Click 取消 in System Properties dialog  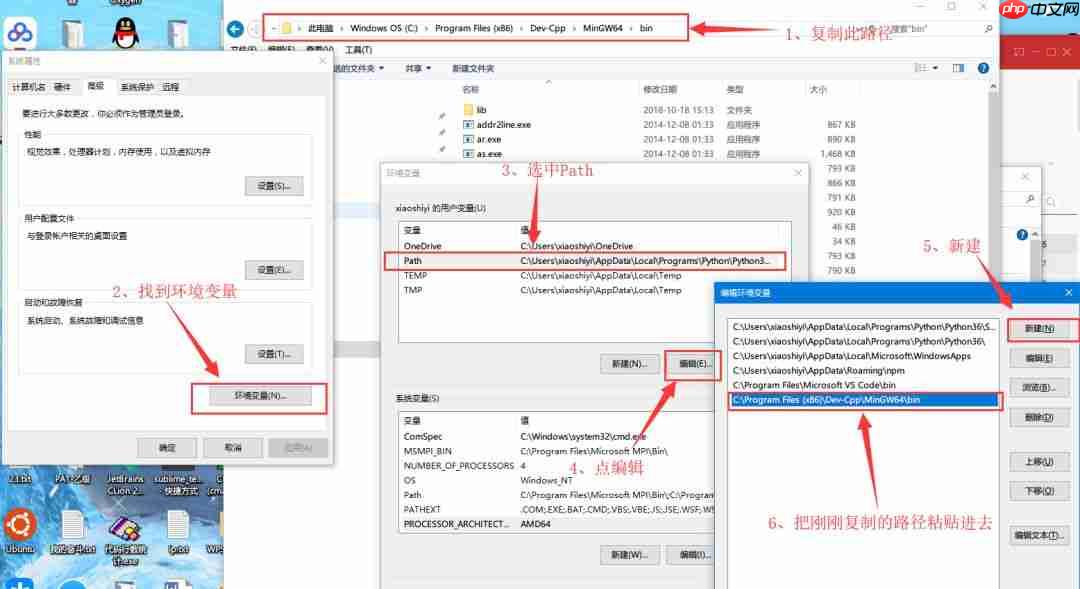233,448
